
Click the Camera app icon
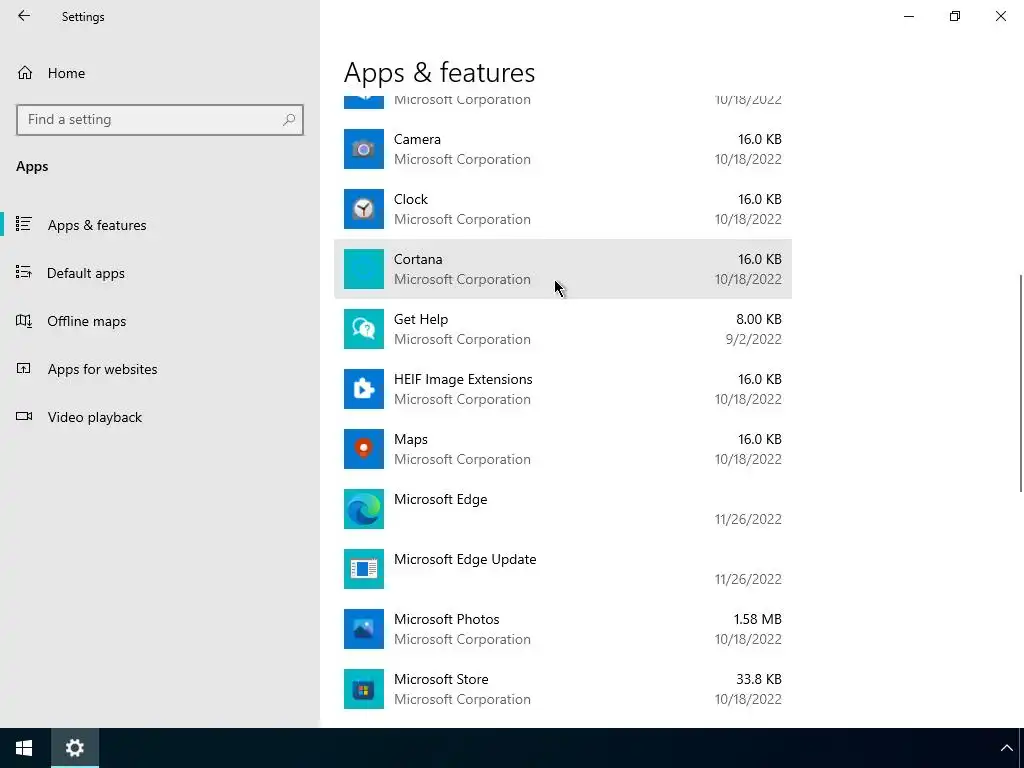364,149
